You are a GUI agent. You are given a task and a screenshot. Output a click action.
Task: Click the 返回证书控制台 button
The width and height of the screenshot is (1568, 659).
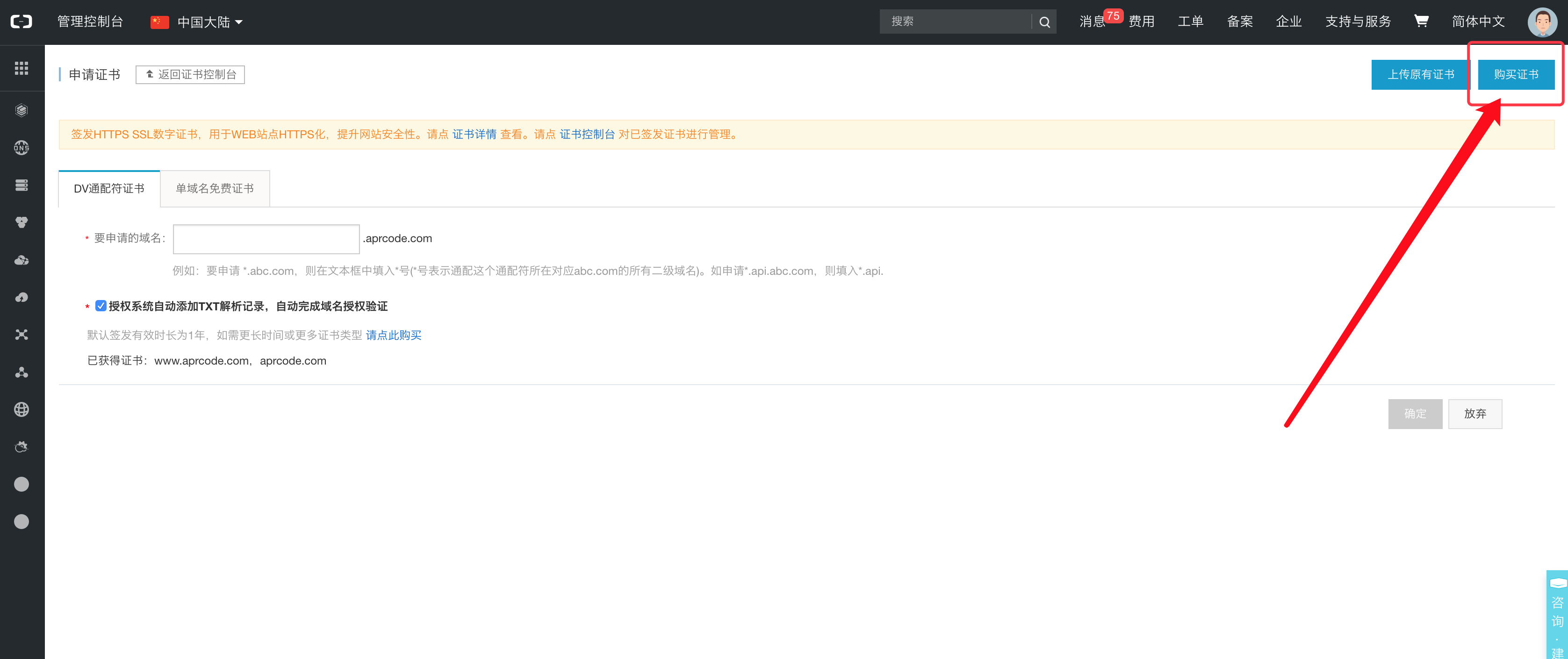tap(190, 74)
